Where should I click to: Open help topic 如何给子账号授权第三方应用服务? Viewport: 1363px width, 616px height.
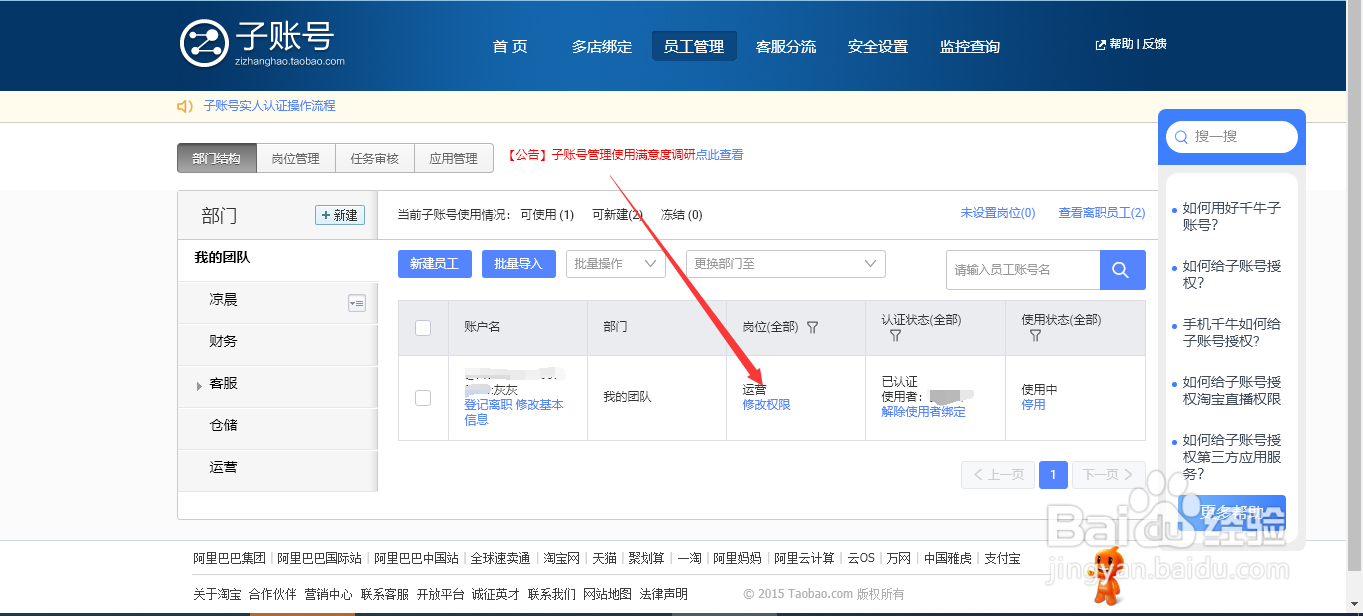[1232, 457]
